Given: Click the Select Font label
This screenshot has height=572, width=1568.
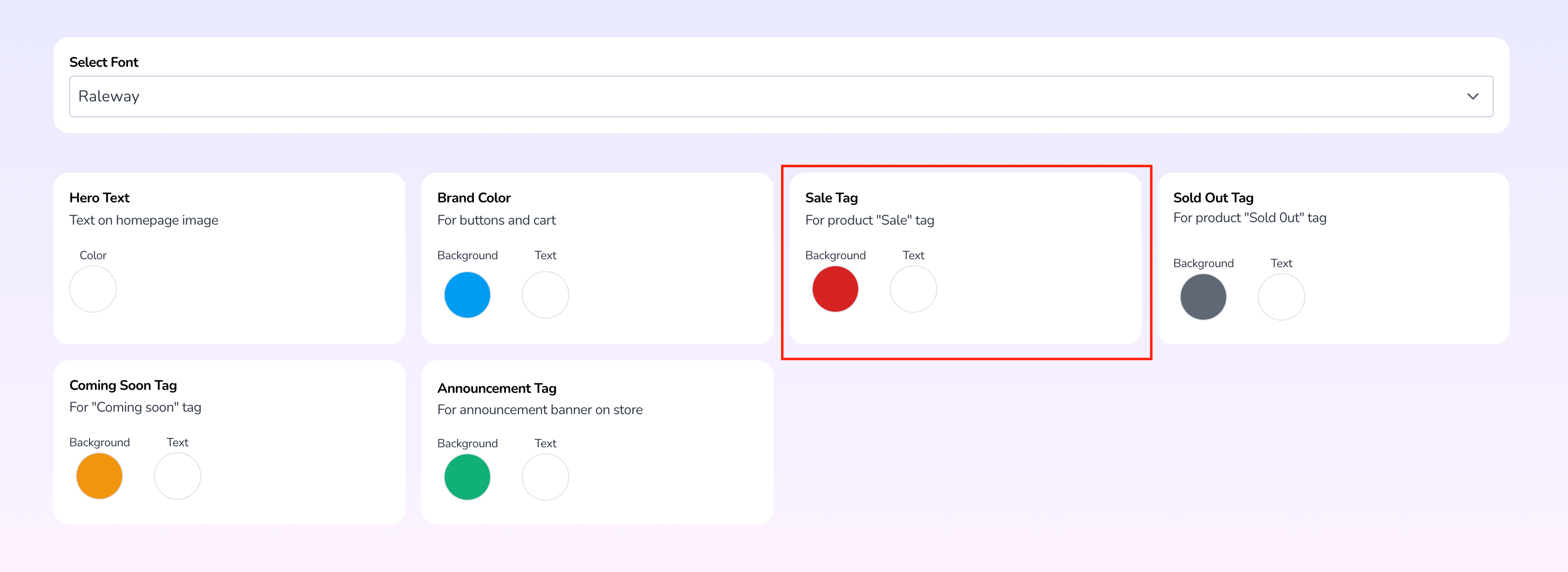Looking at the screenshot, I should (x=103, y=61).
